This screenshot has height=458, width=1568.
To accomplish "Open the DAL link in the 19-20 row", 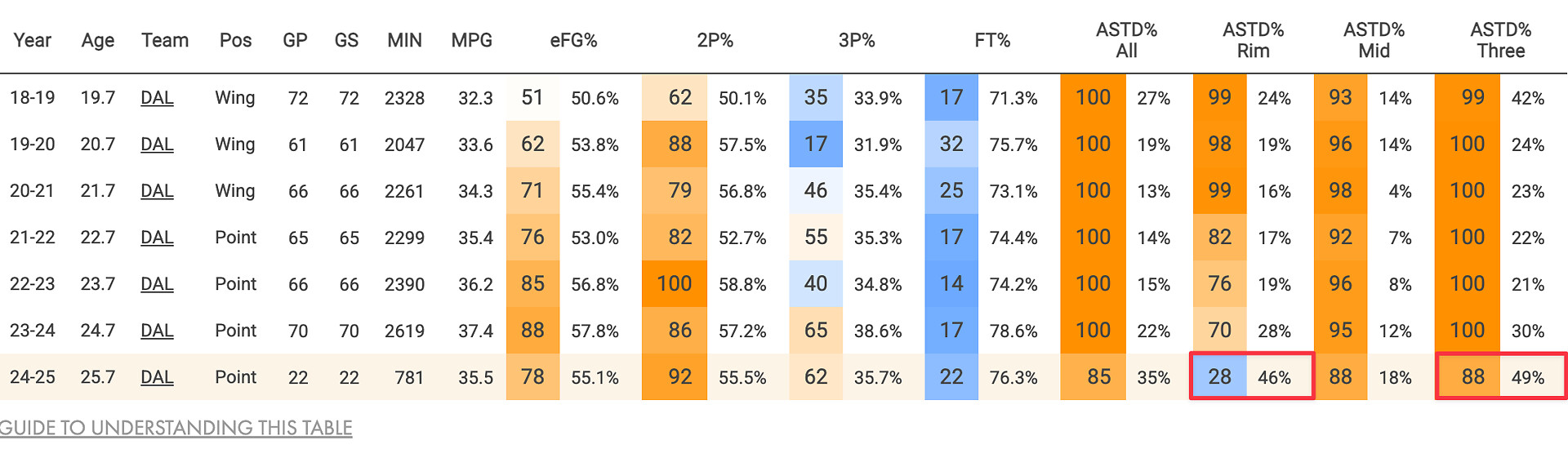I will click(x=157, y=145).
